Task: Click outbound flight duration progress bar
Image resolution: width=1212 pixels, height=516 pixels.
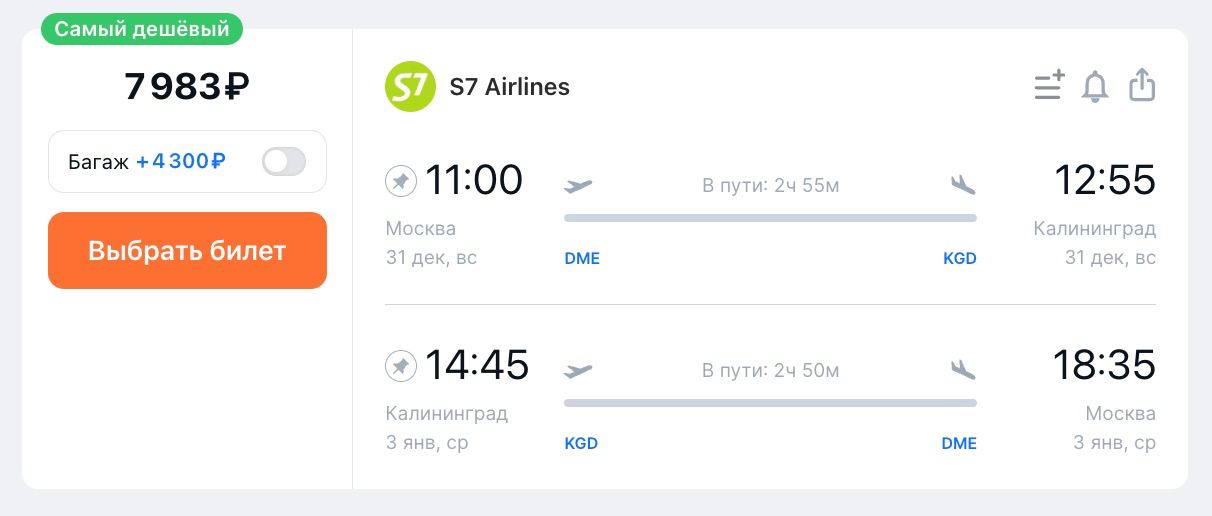Action: tap(770, 217)
